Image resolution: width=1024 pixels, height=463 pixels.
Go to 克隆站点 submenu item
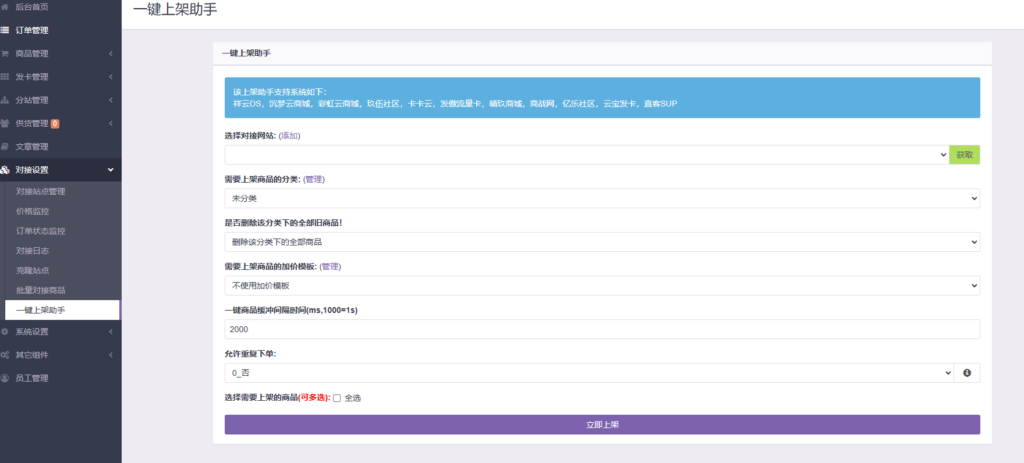(x=33, y=270)
